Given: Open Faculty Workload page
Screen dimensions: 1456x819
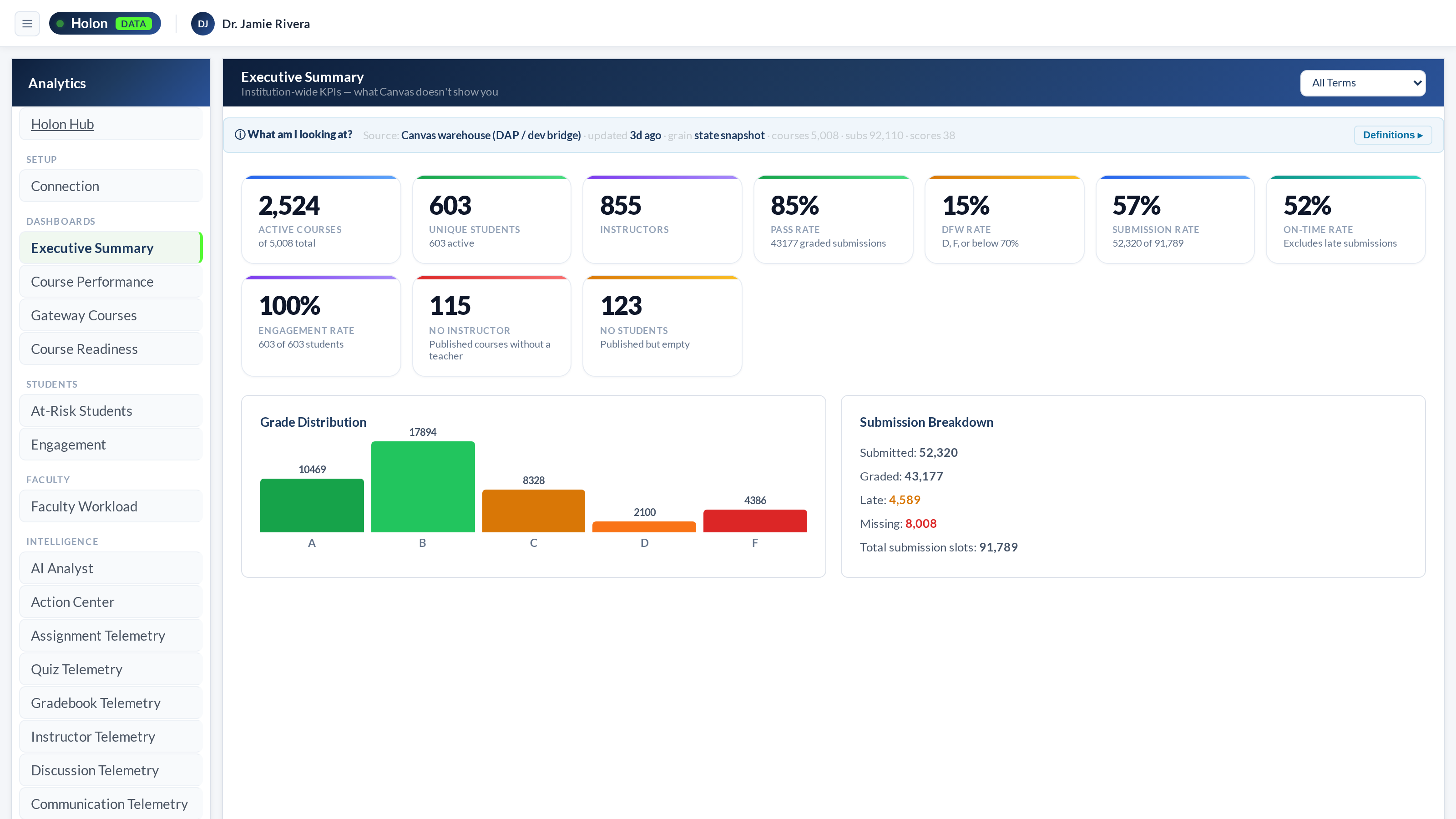Looking at the screenshot, I should [111, 506].
